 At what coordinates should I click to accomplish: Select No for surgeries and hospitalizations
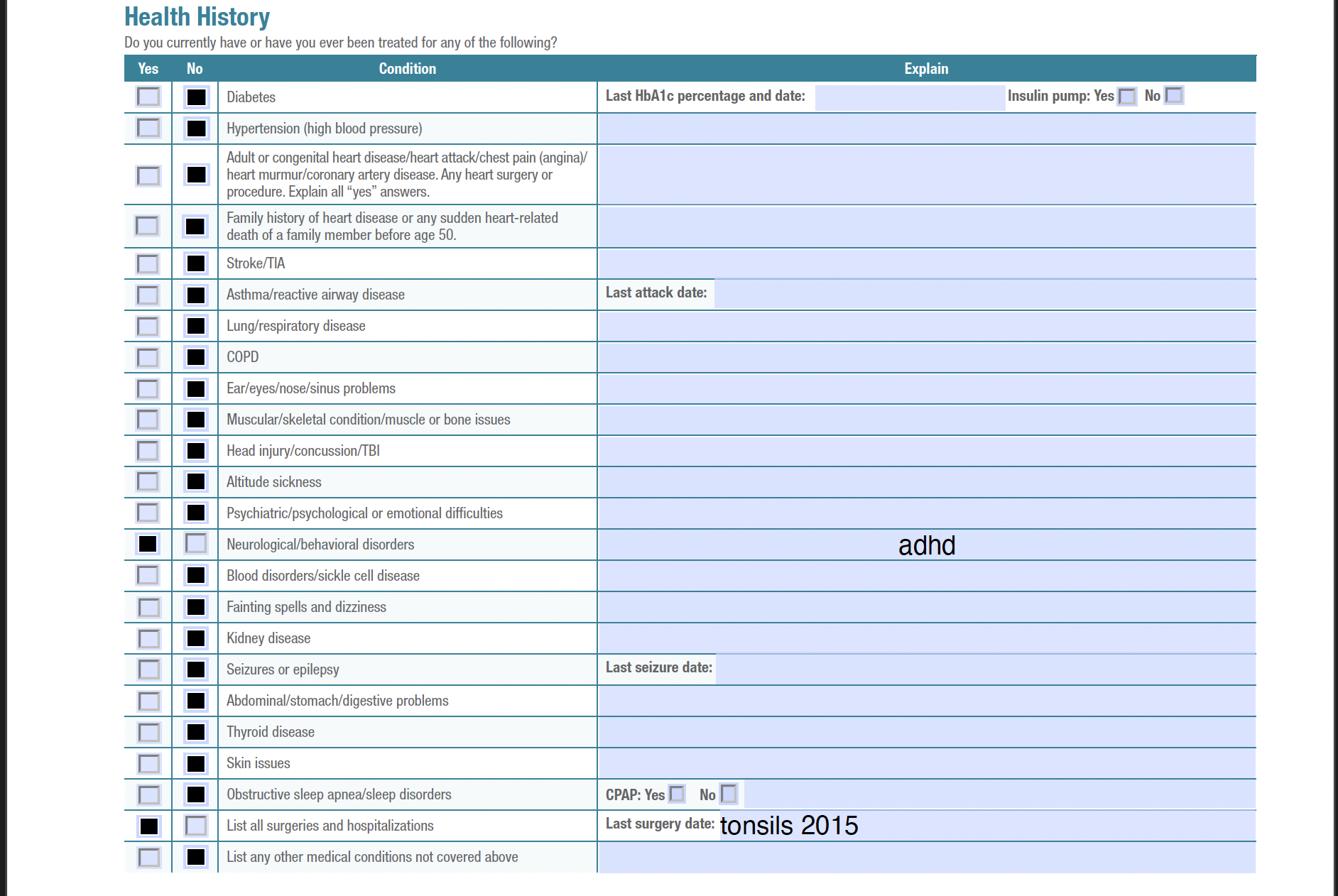point(195,826)
